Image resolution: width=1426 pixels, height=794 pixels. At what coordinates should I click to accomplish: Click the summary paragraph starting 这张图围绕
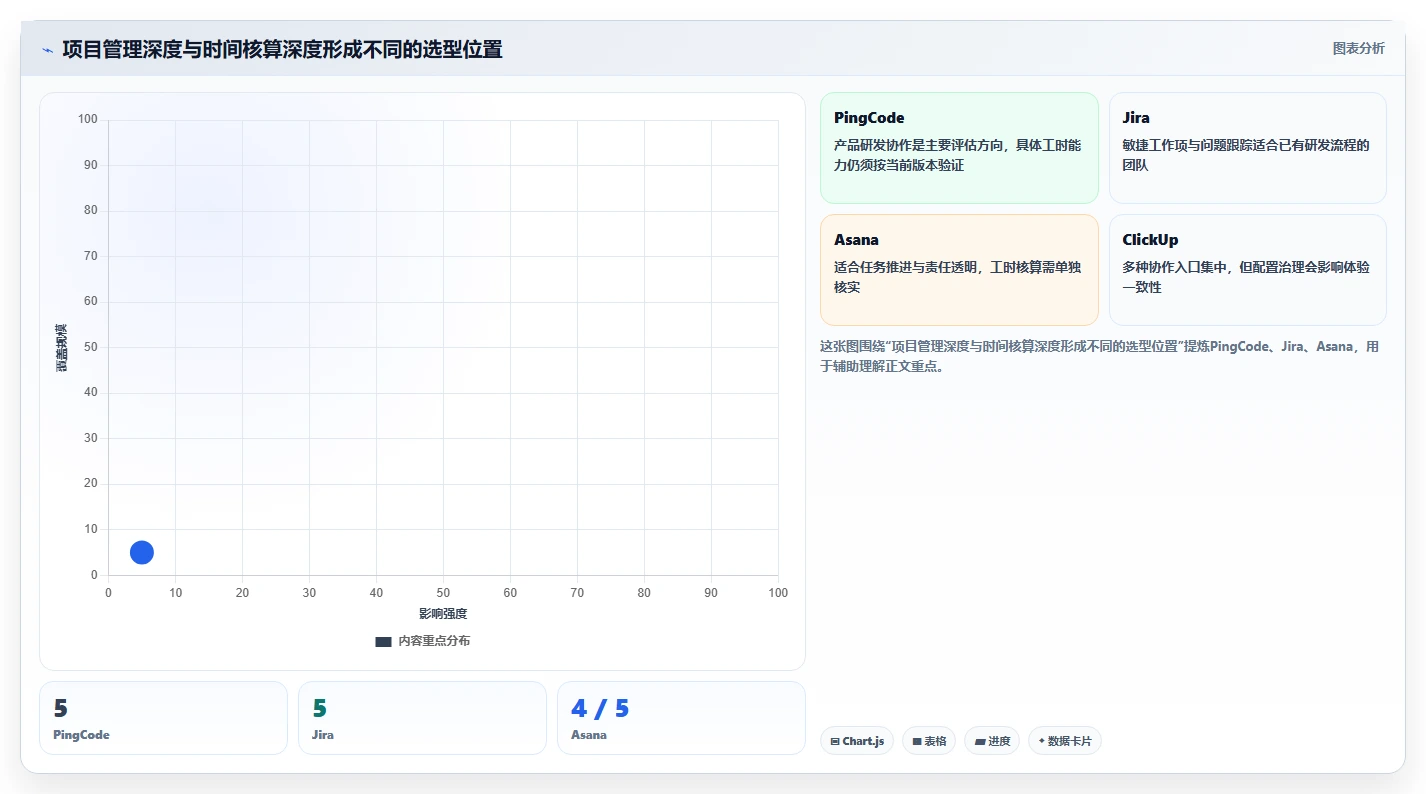pyautogui.click(x=1099, y=356)
